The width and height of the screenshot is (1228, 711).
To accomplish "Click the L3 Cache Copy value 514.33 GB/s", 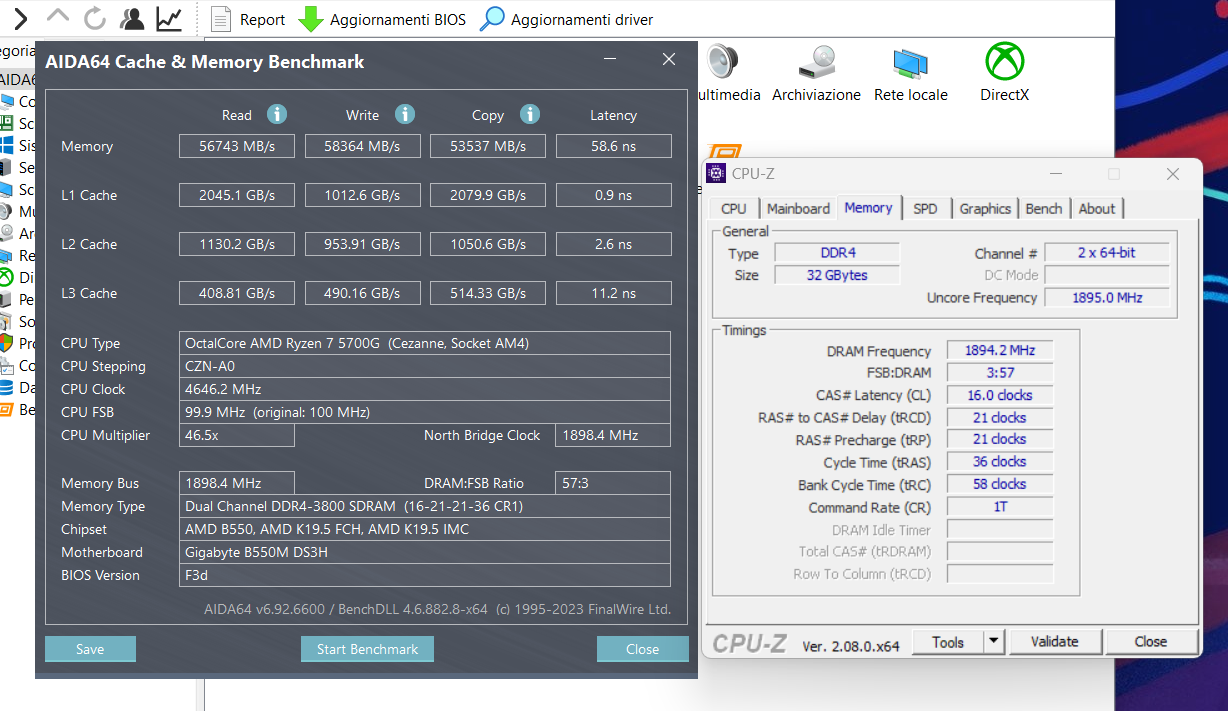I will click(x=488, y=293).
